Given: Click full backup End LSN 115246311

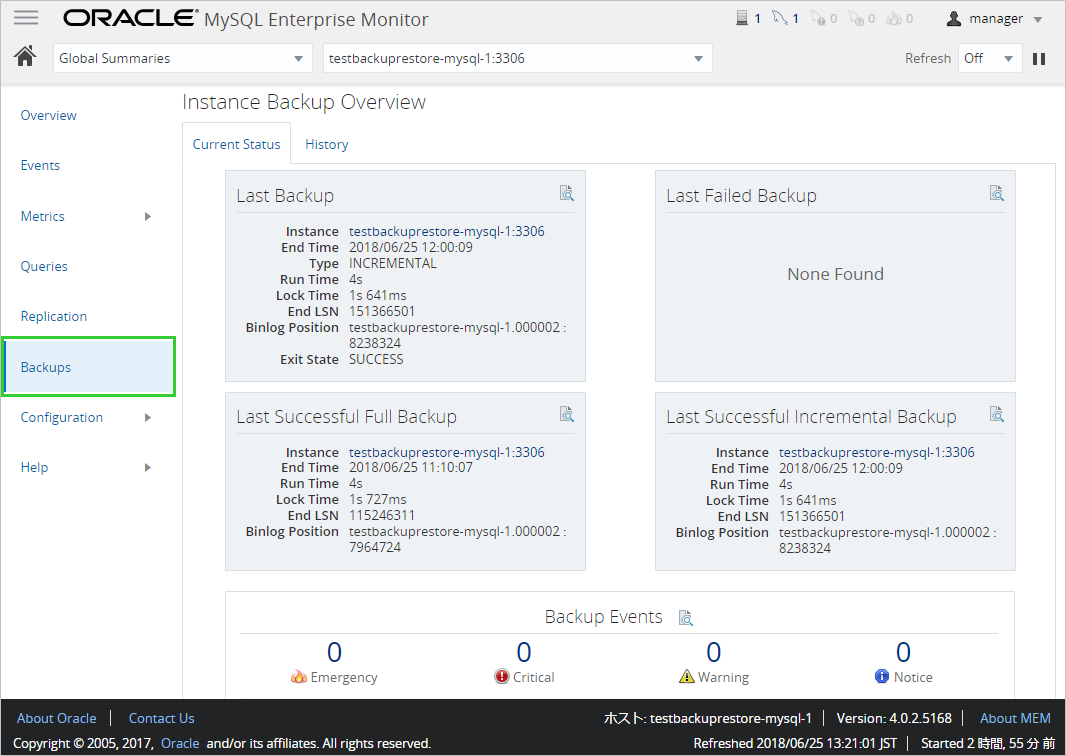Looking at the screenshot, I should [x=382, y=515].
